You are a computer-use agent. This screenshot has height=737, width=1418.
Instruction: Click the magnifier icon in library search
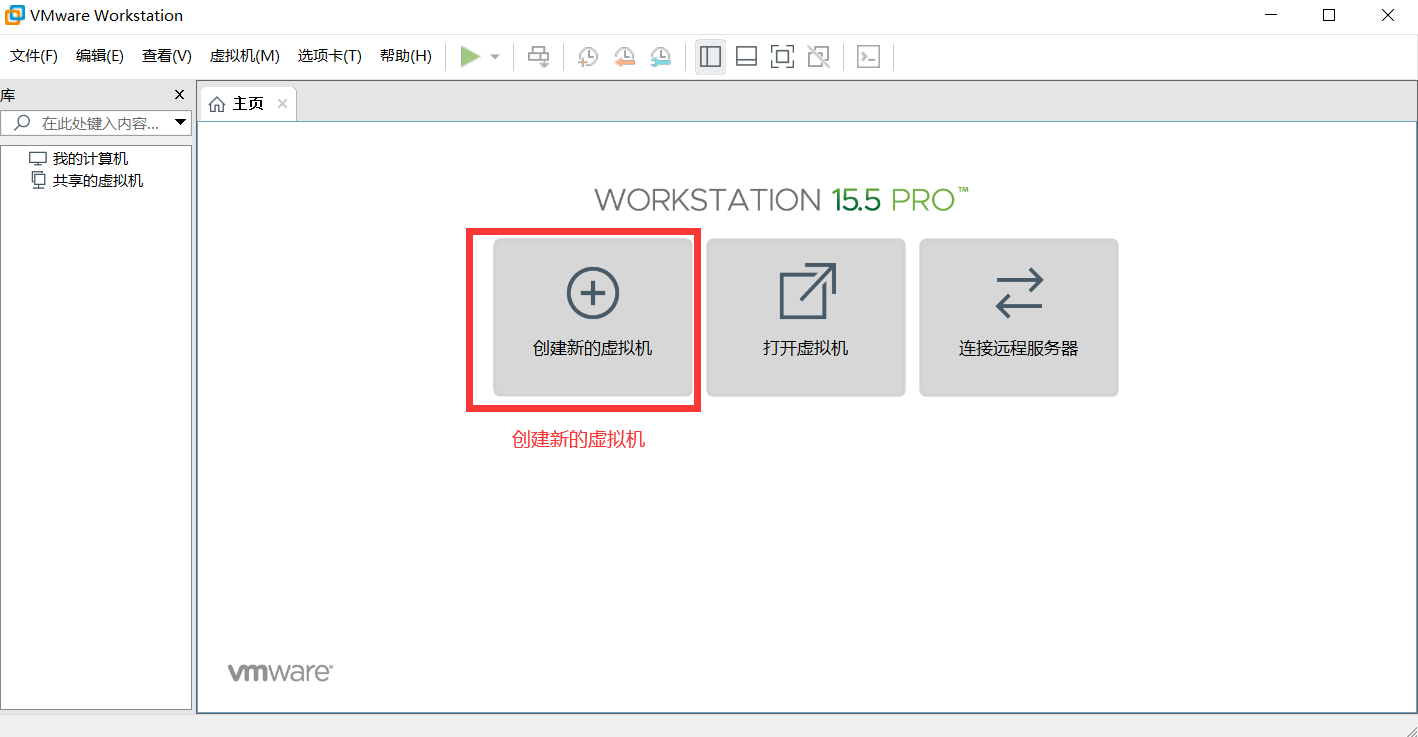coord(21,123)
